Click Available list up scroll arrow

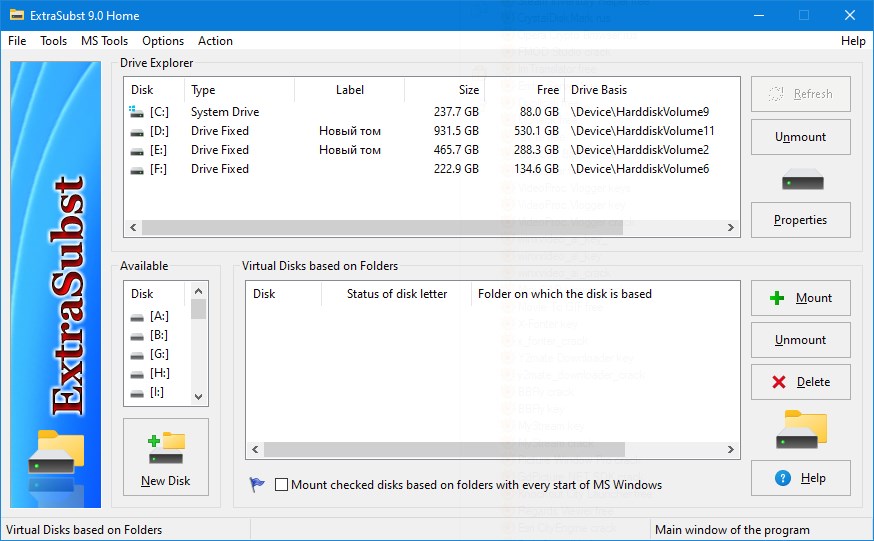click(x=198, y=291)
